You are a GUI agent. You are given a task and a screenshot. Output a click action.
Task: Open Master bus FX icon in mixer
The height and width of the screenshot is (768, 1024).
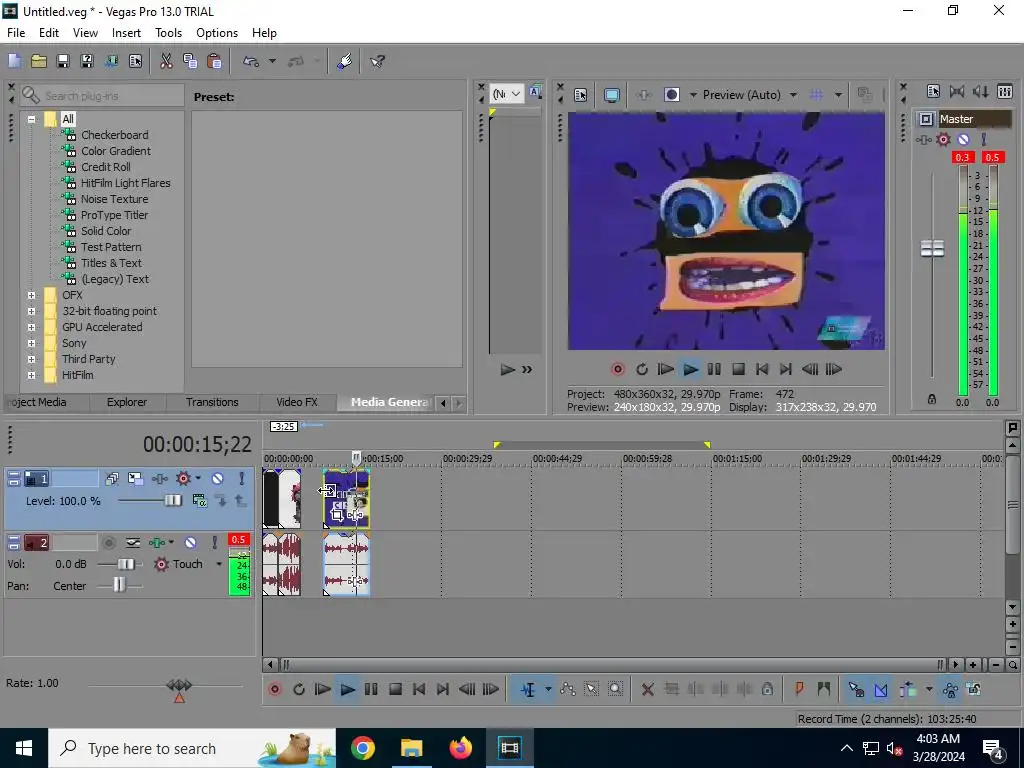(923, 140)
